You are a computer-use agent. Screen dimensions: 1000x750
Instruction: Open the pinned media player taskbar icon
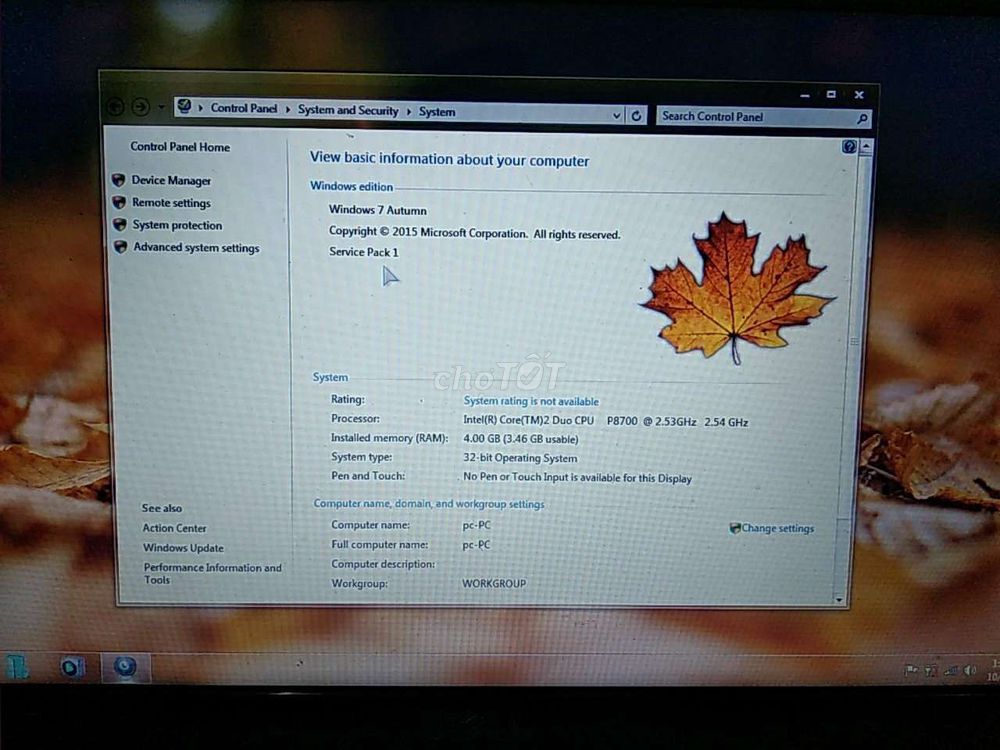[x=73, y=668]
